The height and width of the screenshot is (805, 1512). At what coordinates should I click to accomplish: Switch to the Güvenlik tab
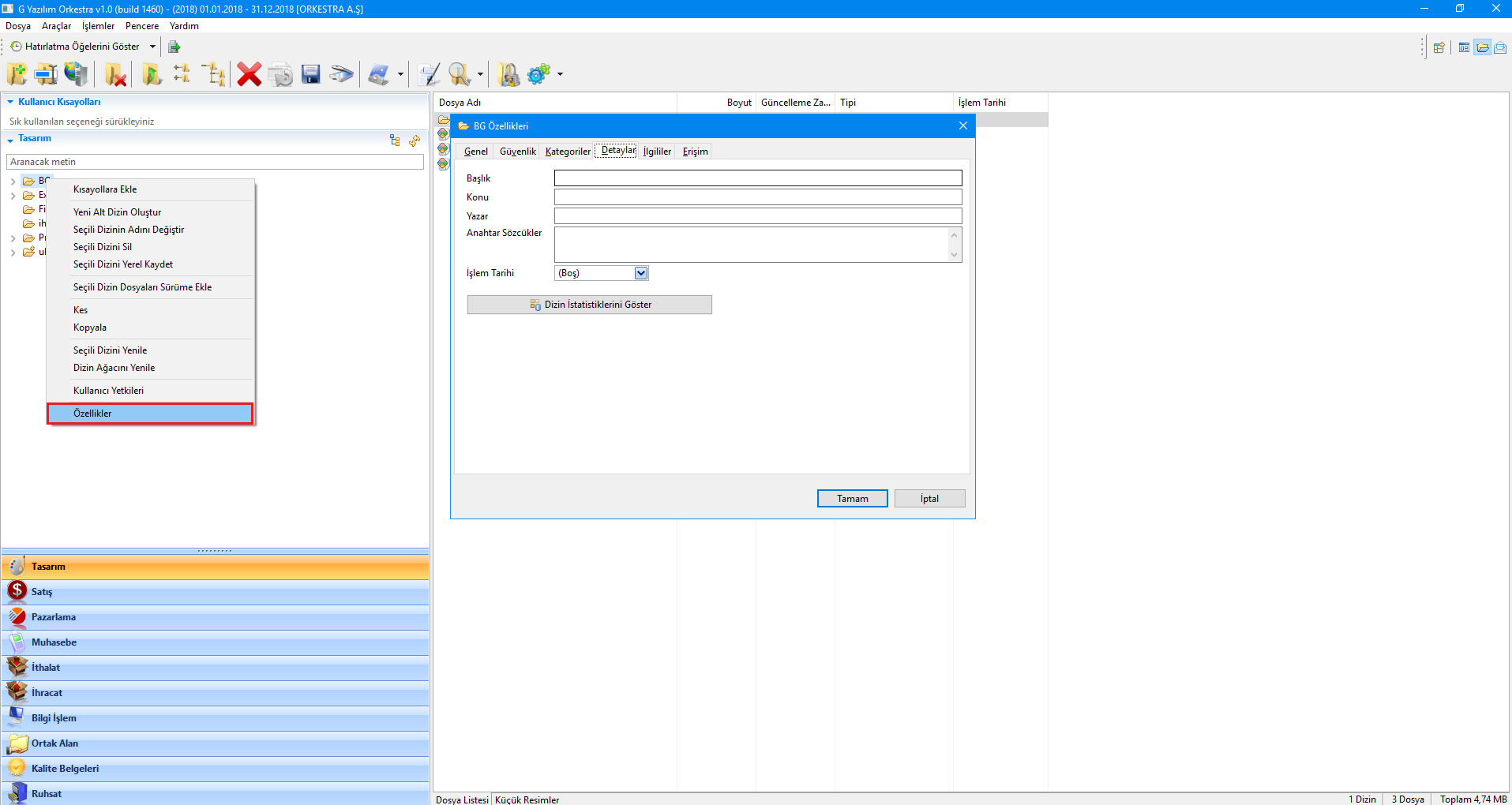click(x=517, y=152)
